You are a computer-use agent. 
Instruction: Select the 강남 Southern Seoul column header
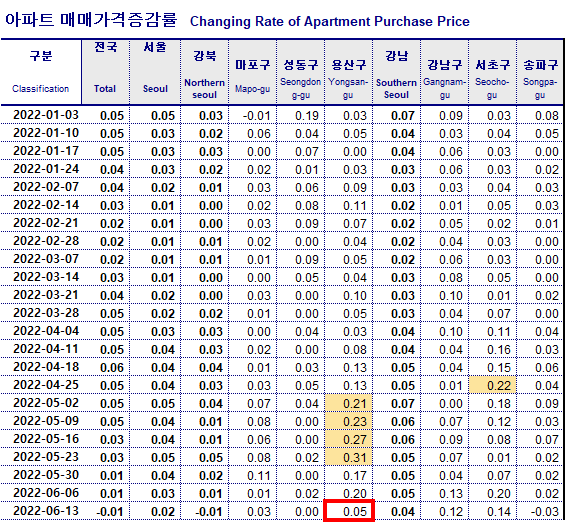point(396,72)
